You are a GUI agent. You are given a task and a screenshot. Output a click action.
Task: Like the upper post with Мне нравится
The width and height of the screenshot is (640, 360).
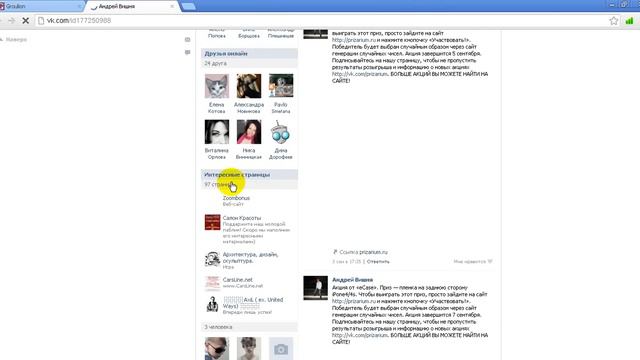[473, 262]
